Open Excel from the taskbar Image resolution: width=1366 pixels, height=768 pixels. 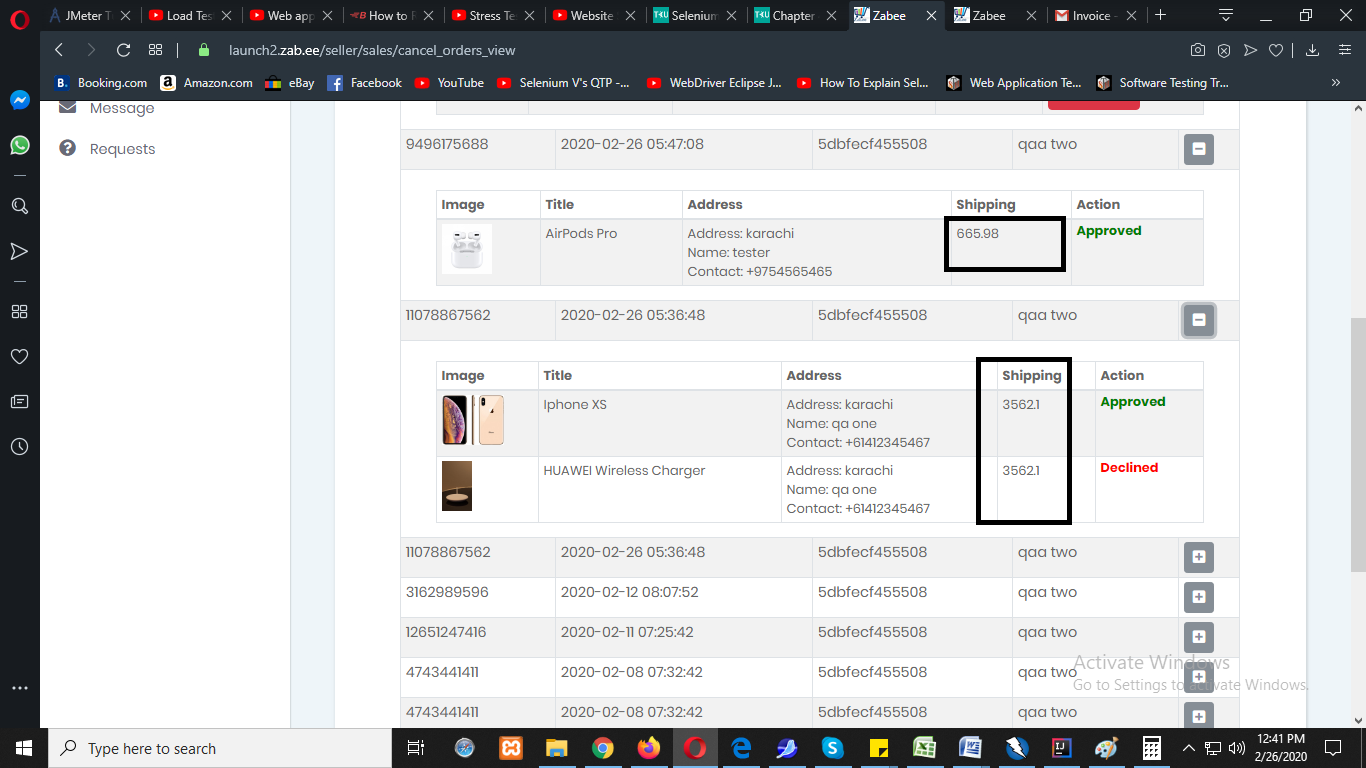pyautogui.click(x=924, y=748)
